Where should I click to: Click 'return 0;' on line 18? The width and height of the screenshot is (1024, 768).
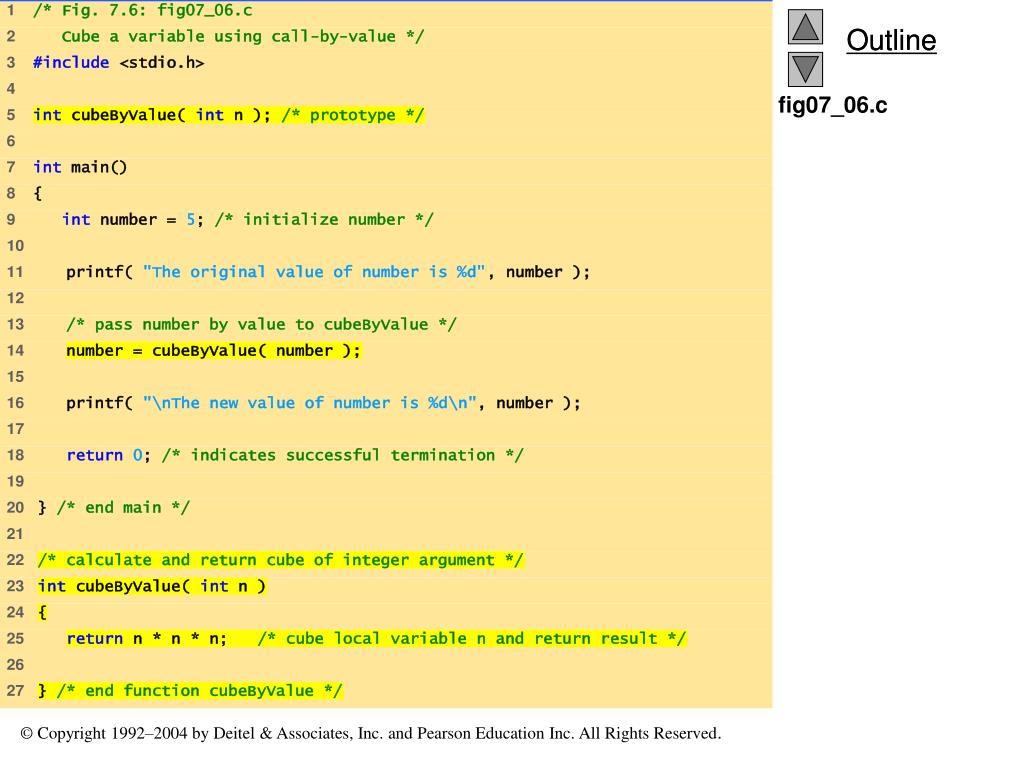[108, 455]
